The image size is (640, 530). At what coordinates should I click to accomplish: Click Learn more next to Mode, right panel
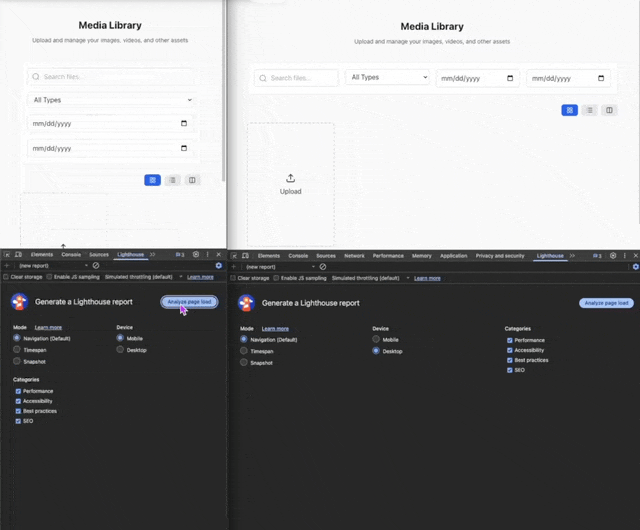pos(275,329)
